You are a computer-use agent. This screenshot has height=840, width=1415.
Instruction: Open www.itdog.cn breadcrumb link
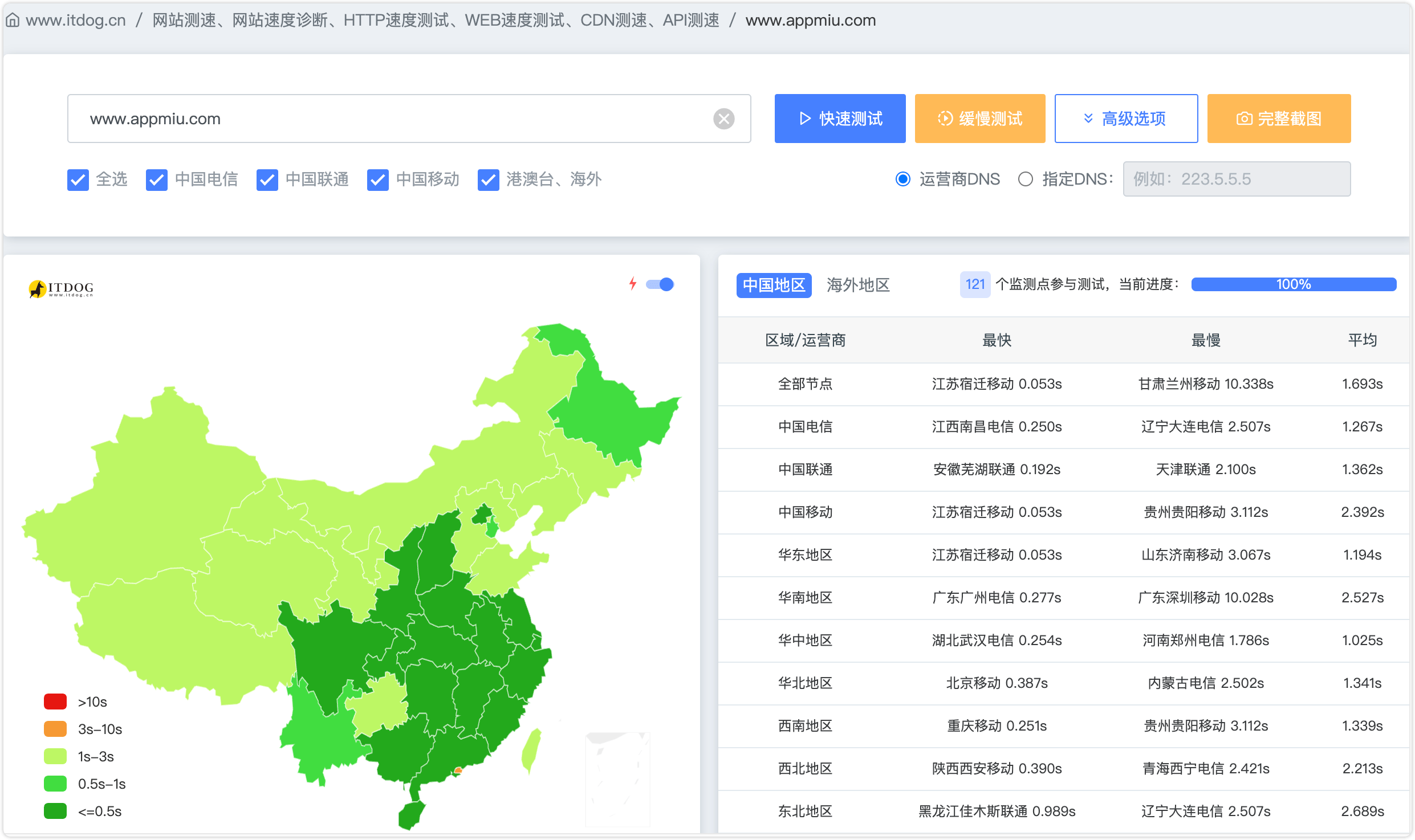point(76,21)
